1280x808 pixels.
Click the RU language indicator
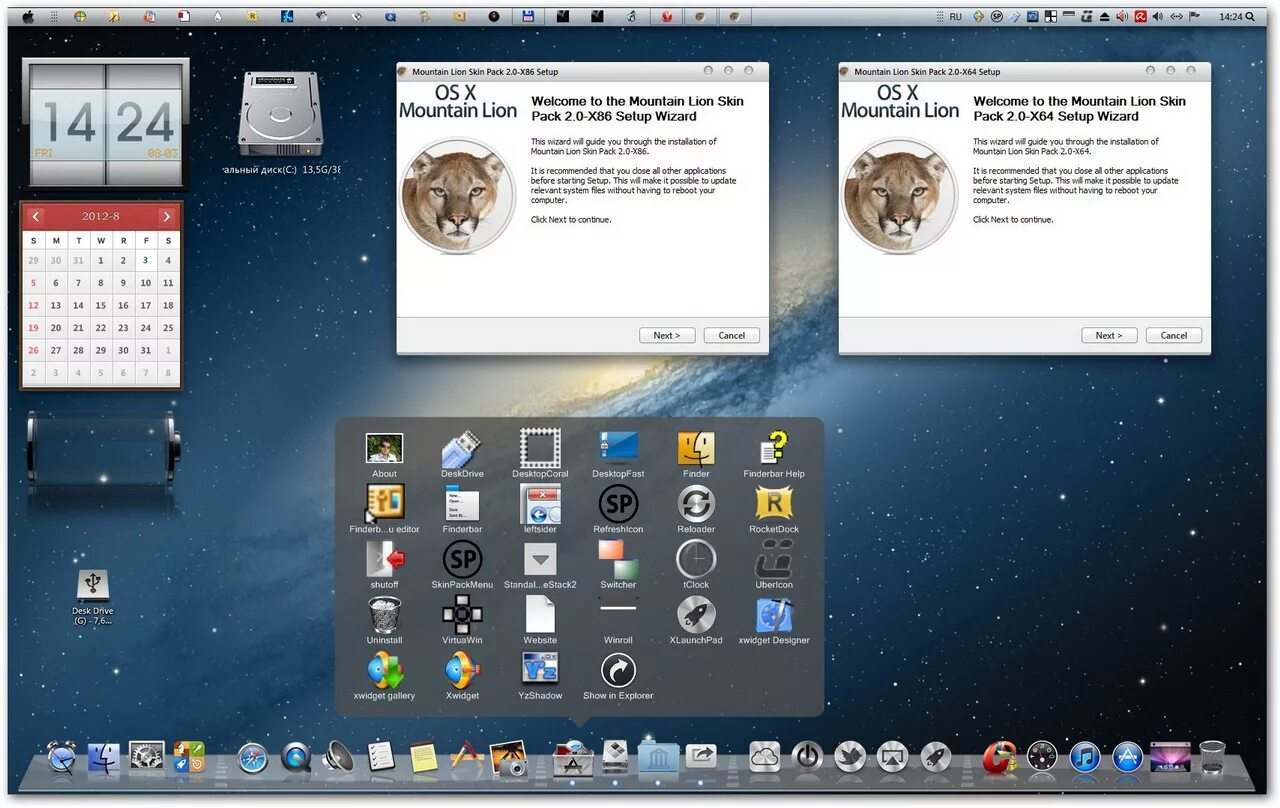[955, 17]
